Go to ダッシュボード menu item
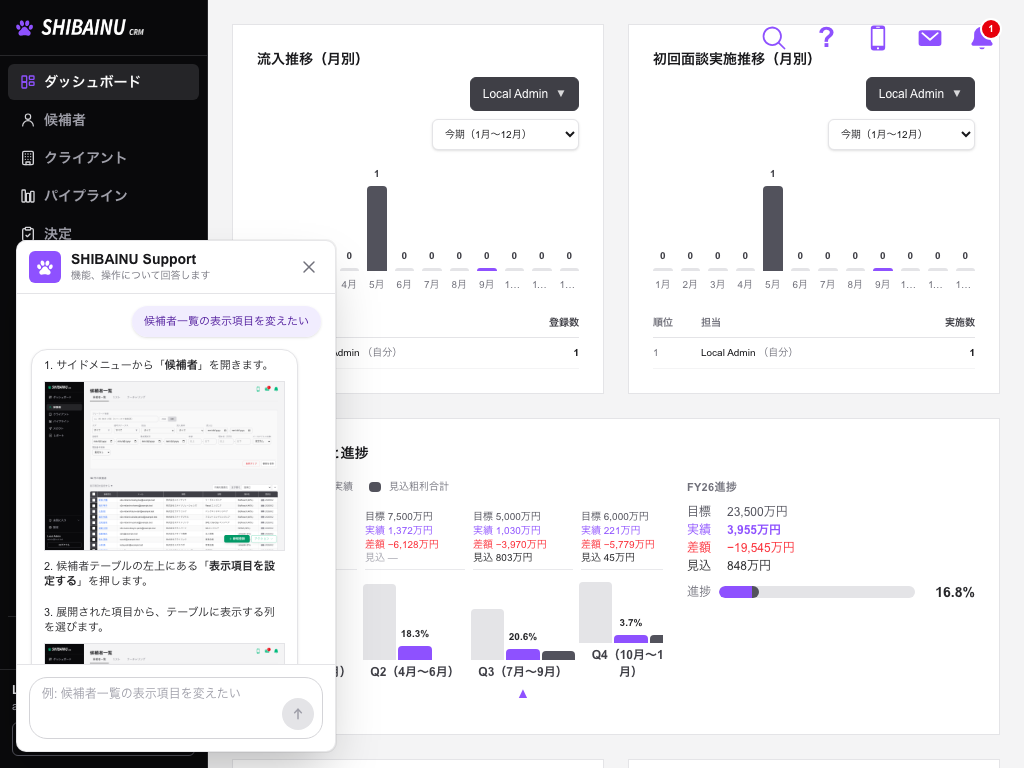 103,82
